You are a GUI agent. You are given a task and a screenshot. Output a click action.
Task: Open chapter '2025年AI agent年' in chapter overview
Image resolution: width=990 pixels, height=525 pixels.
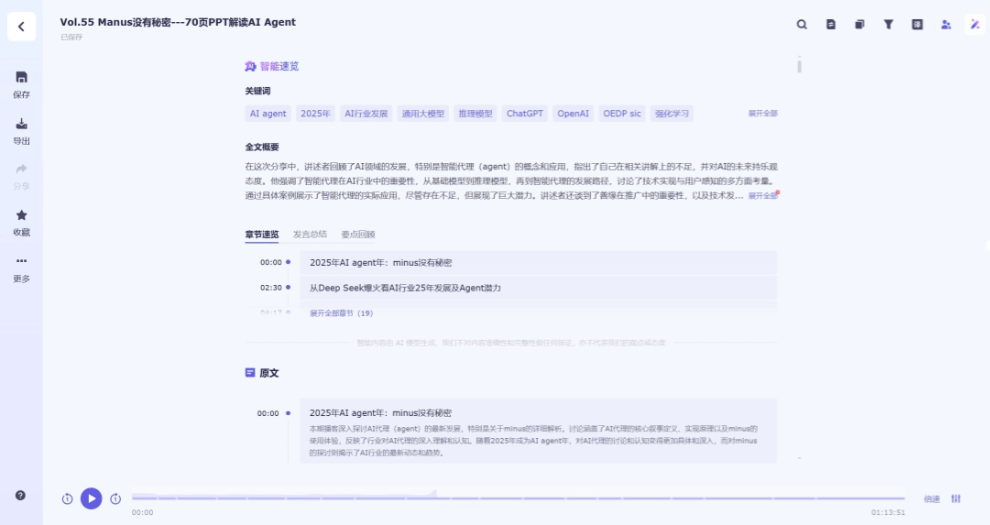538,262
